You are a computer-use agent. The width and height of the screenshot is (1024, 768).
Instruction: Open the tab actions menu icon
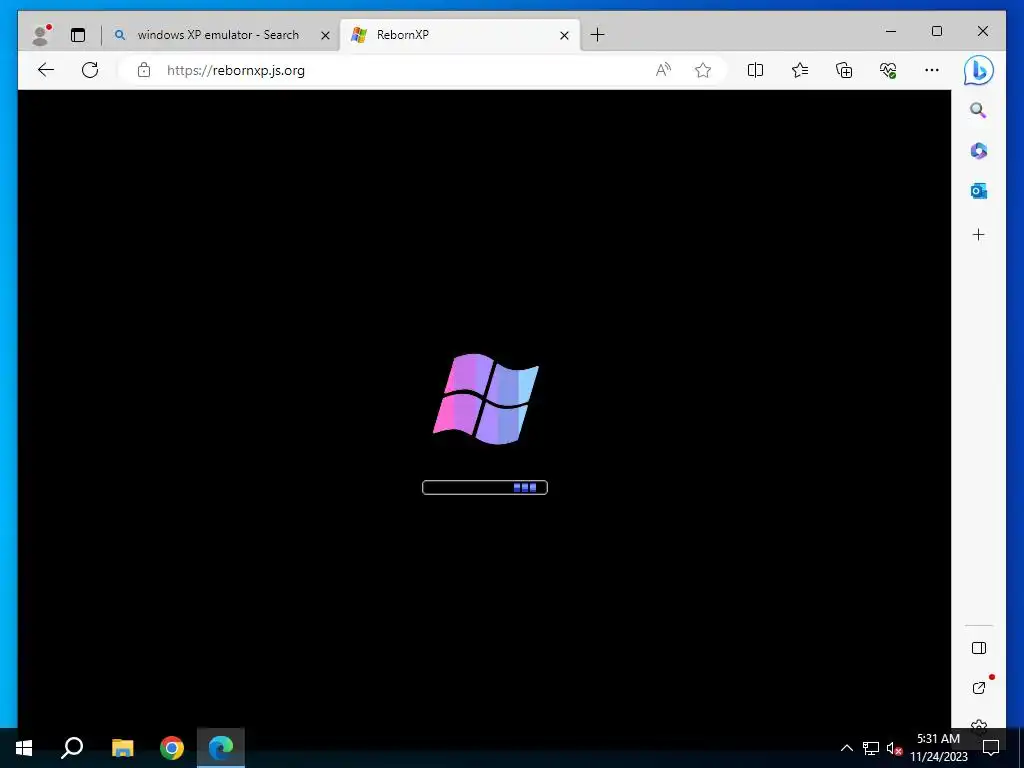(78, 35)
